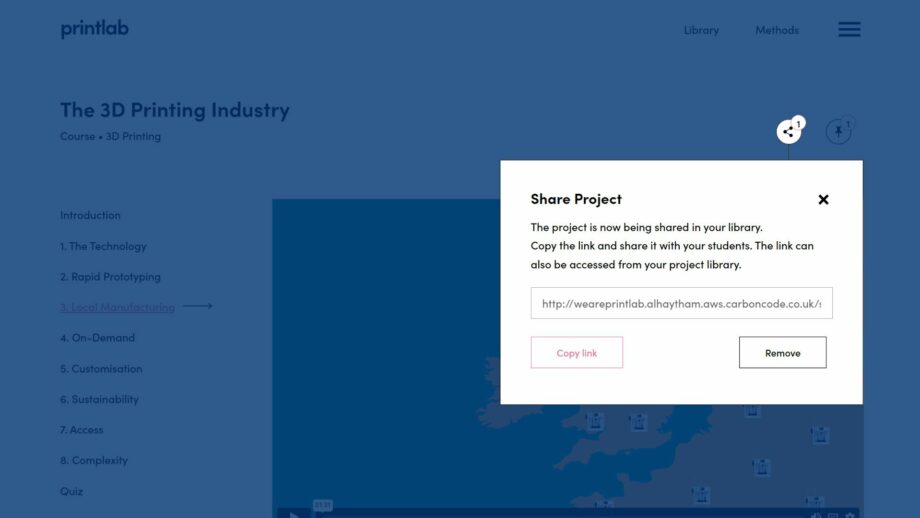
Task: Open chapter 6. Sustainability
Action: click(x=99, y=399)
